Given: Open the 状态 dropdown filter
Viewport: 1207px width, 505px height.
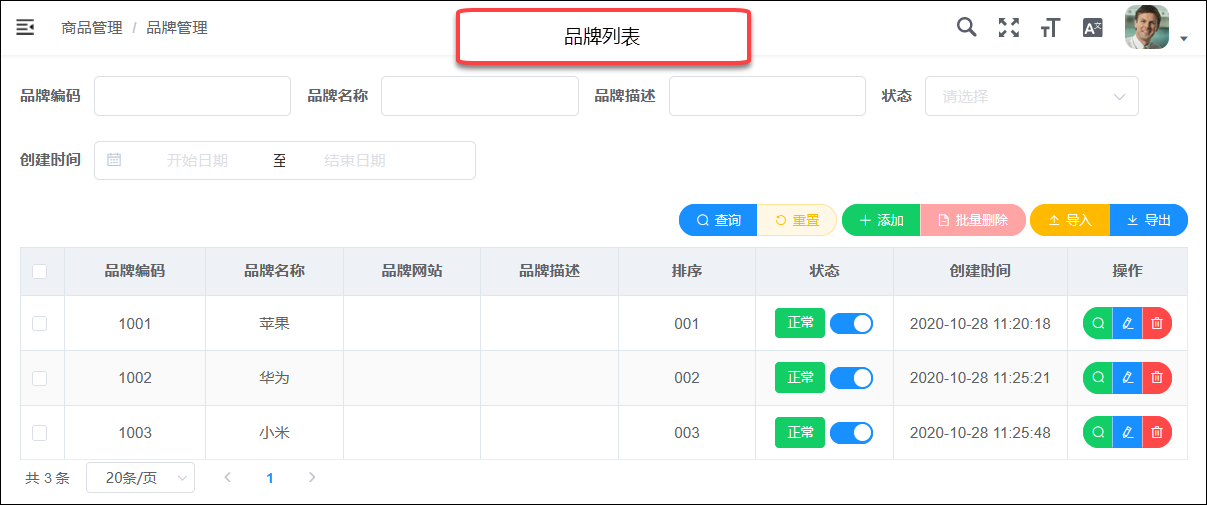Looking at the screenshot, I should (1031, 96).
